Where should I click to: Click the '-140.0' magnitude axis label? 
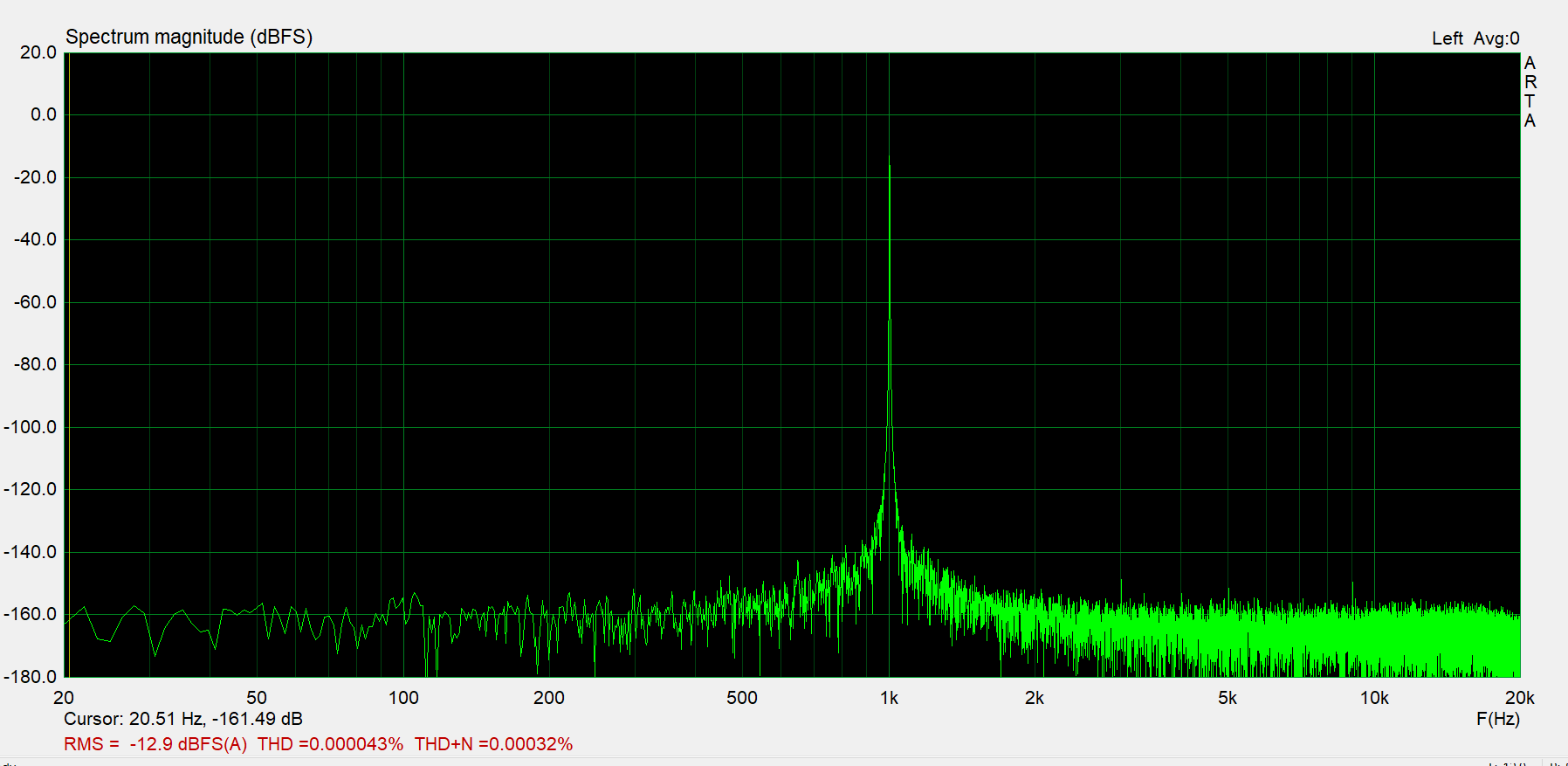coord(31,552)
